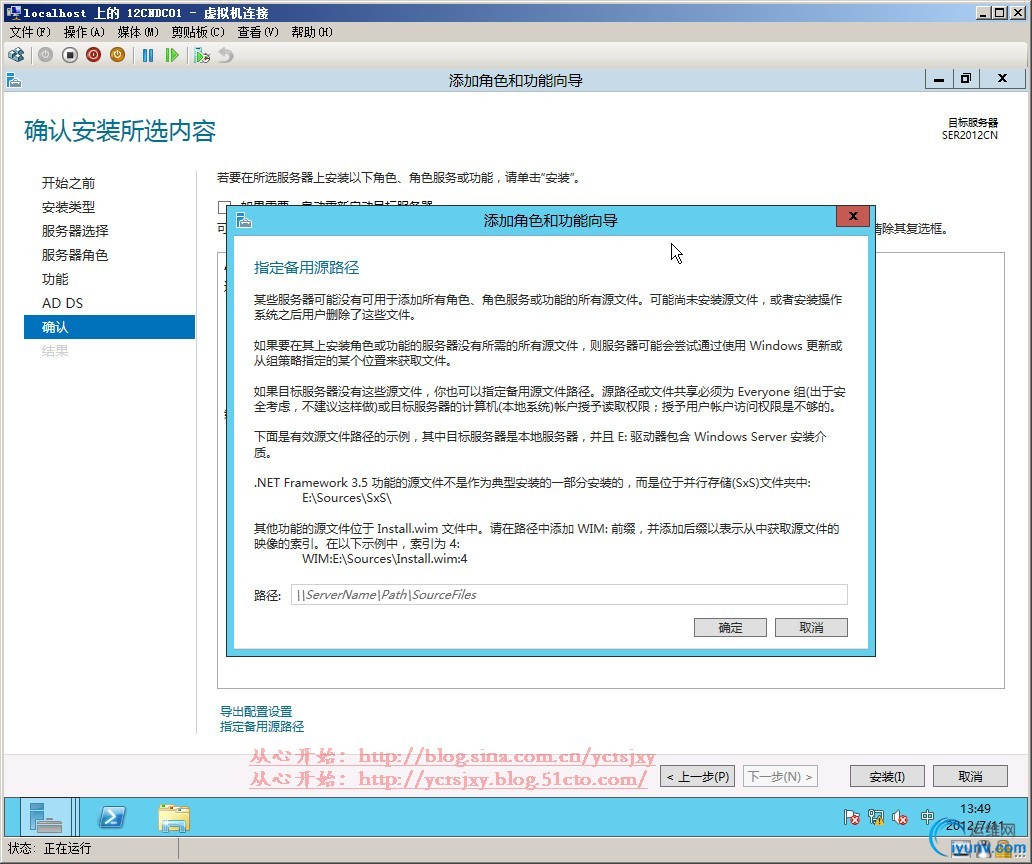This screenshot has width=1032, height=864.
Task: Click the 指定备用源路径 heading in the dialog
Action: (x=307, y=268)
